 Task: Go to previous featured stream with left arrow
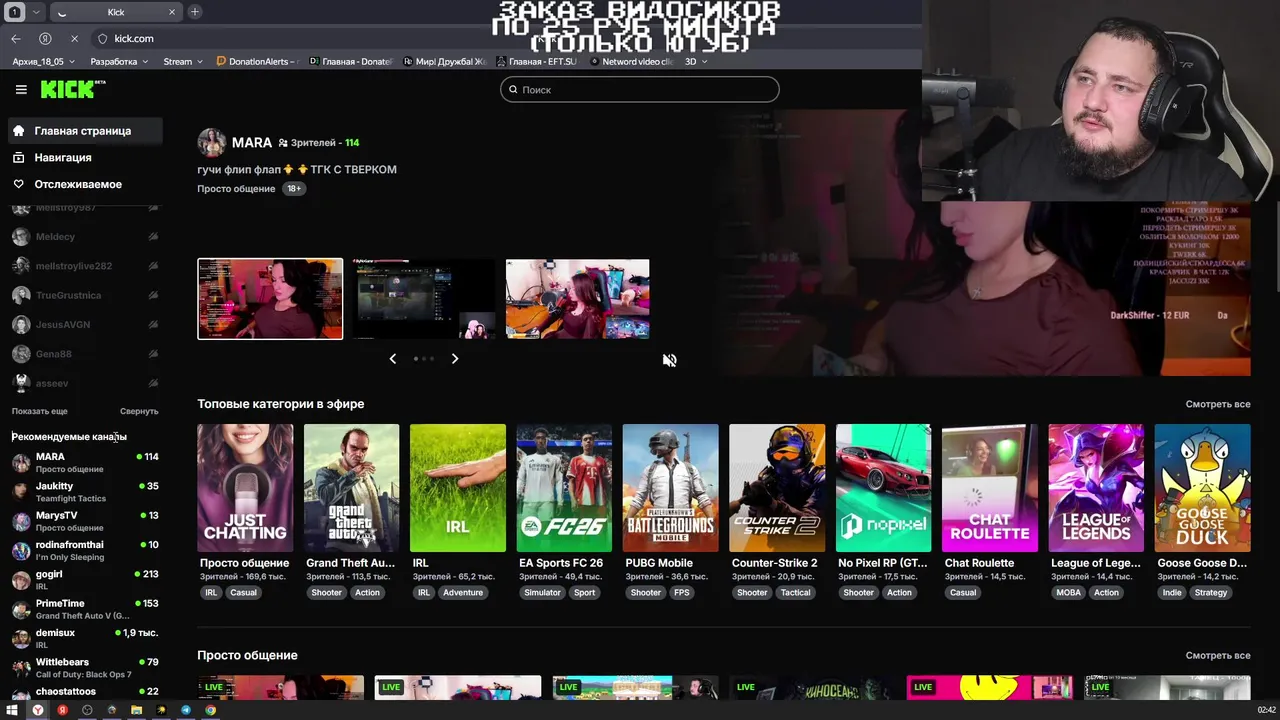pos(392,358)
